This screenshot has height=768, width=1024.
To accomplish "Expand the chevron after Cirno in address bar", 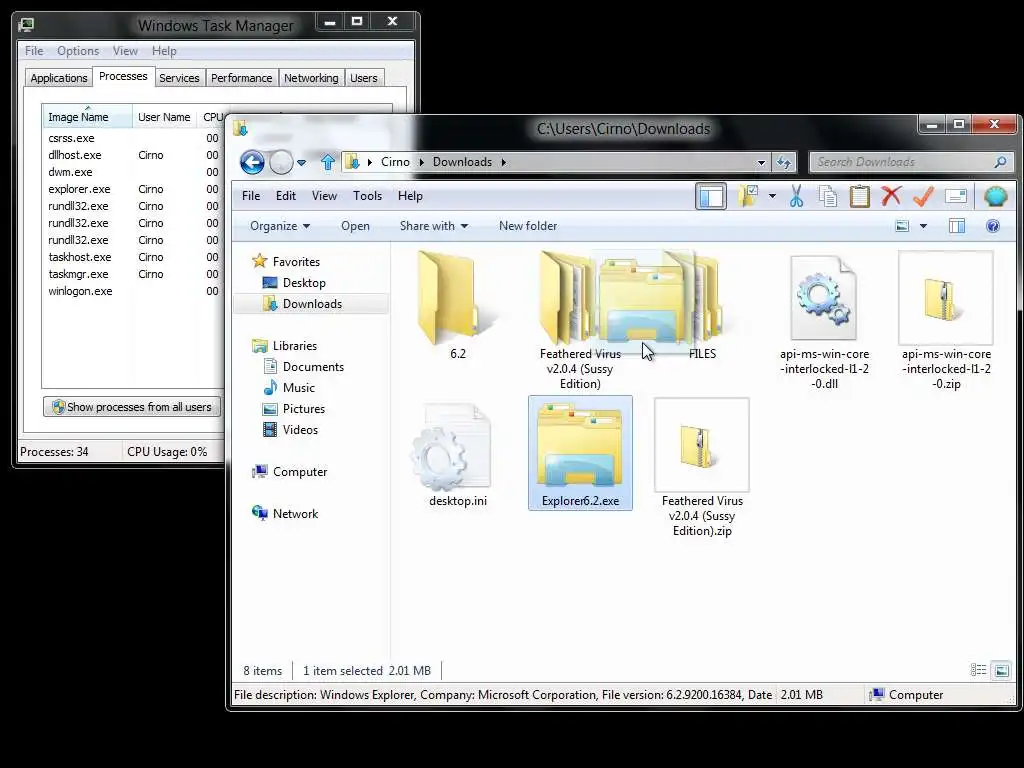I will pos(421,162).
